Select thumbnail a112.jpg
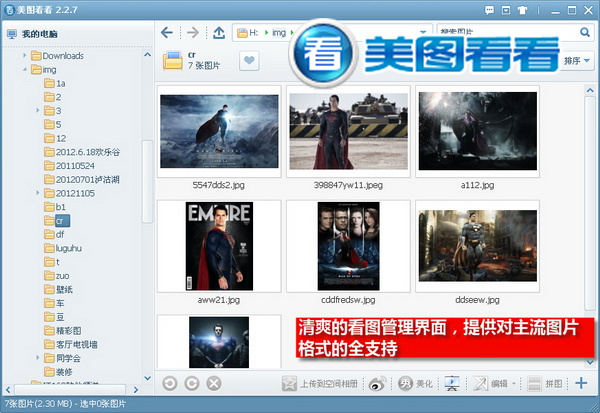600x413 pixels. [478, 131]
